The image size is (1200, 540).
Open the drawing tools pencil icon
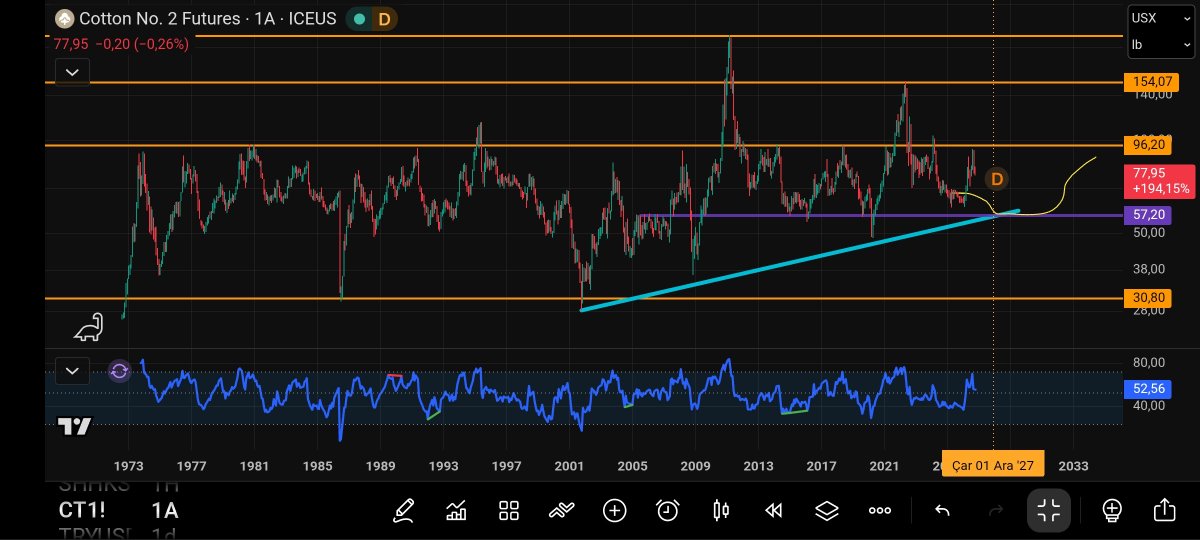(x=404, y=511)
